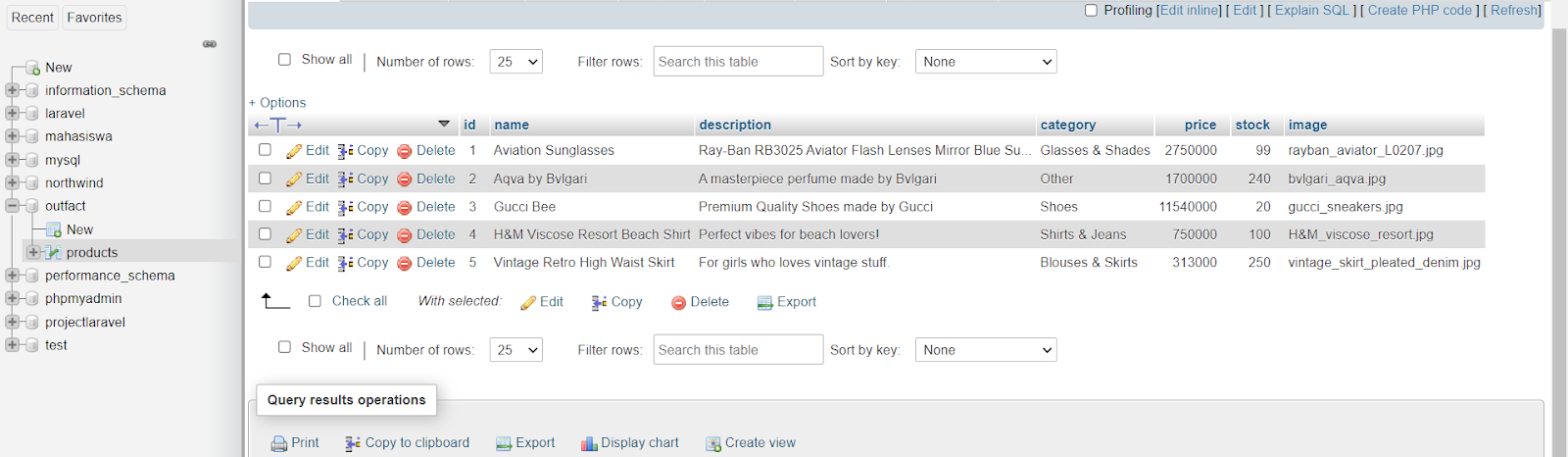Switch to the Favorites tab
Screen dimensions: 1568x457
coord(95,18)
